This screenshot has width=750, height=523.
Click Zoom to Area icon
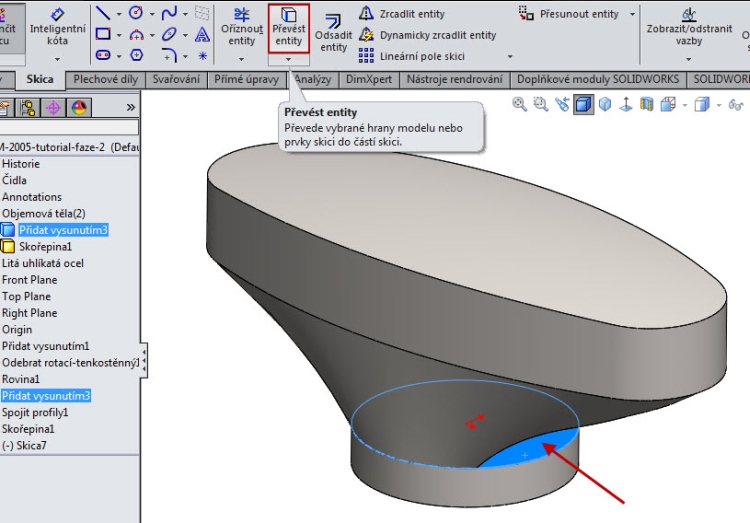[540, 104]
